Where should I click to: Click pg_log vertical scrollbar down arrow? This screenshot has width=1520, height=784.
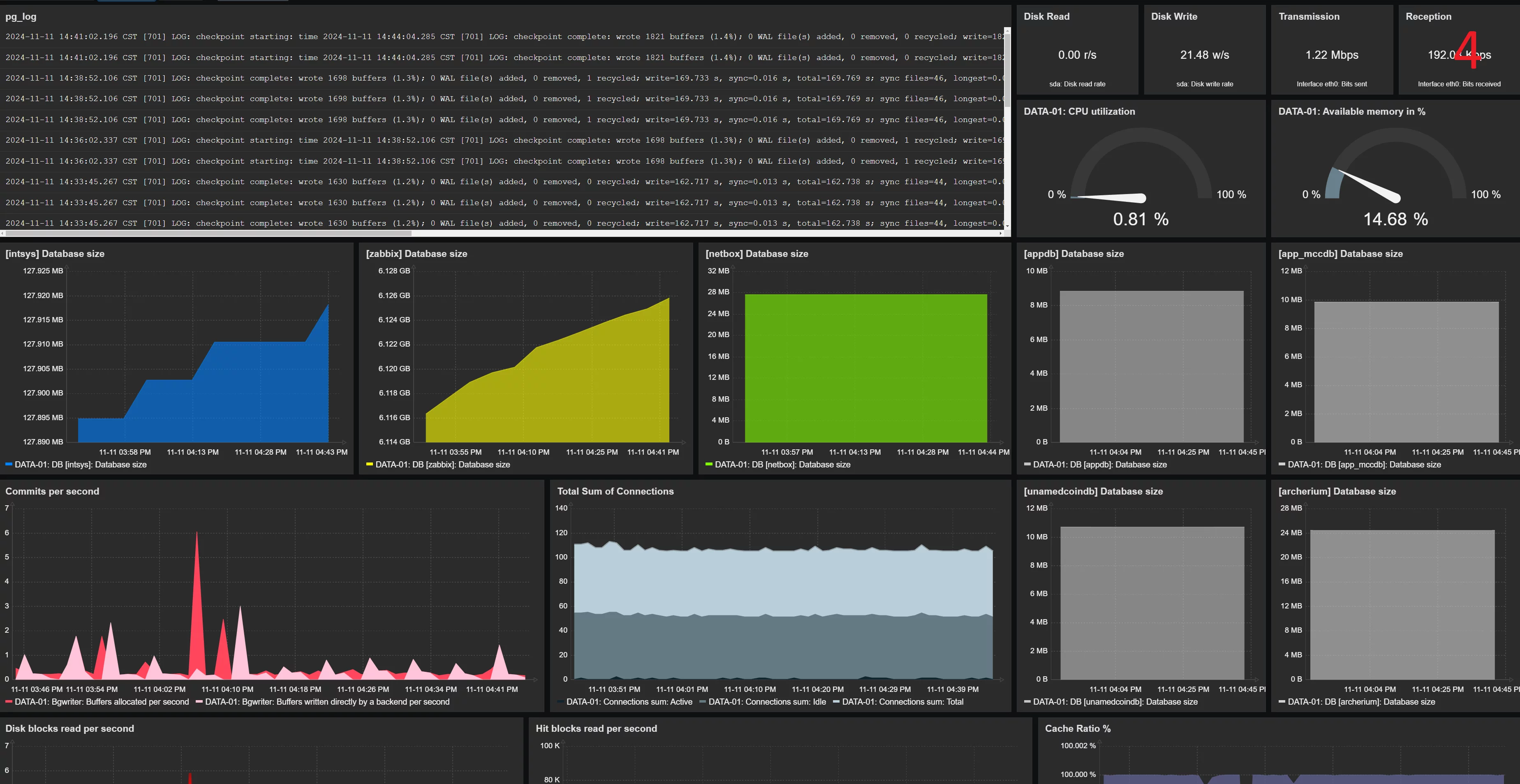(1007, 226)
